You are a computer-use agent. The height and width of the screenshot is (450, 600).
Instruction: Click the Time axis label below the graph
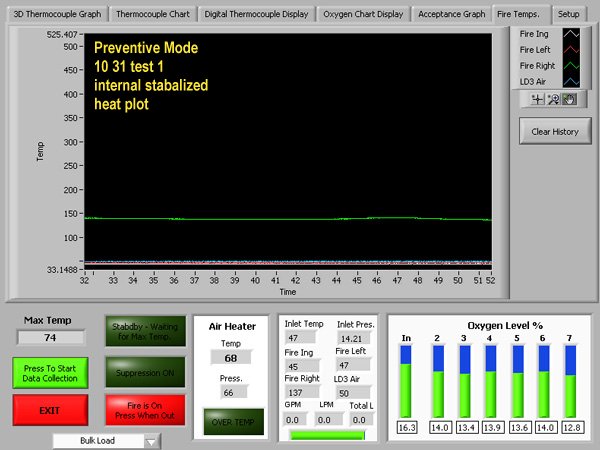point(288,292)
